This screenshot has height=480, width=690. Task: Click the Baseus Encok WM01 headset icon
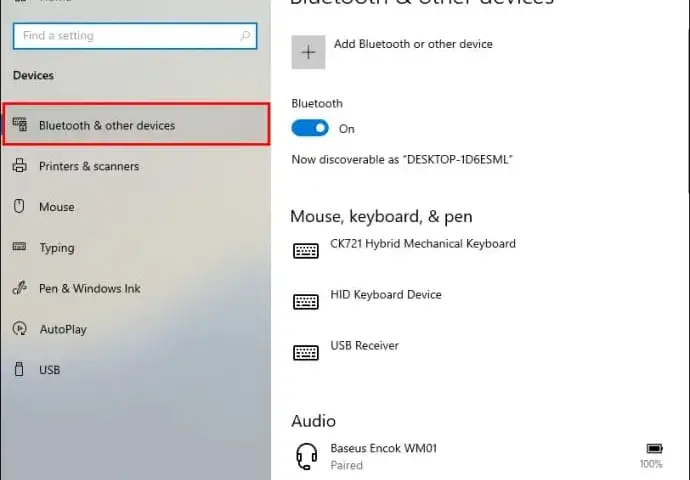tap(307, 456)
